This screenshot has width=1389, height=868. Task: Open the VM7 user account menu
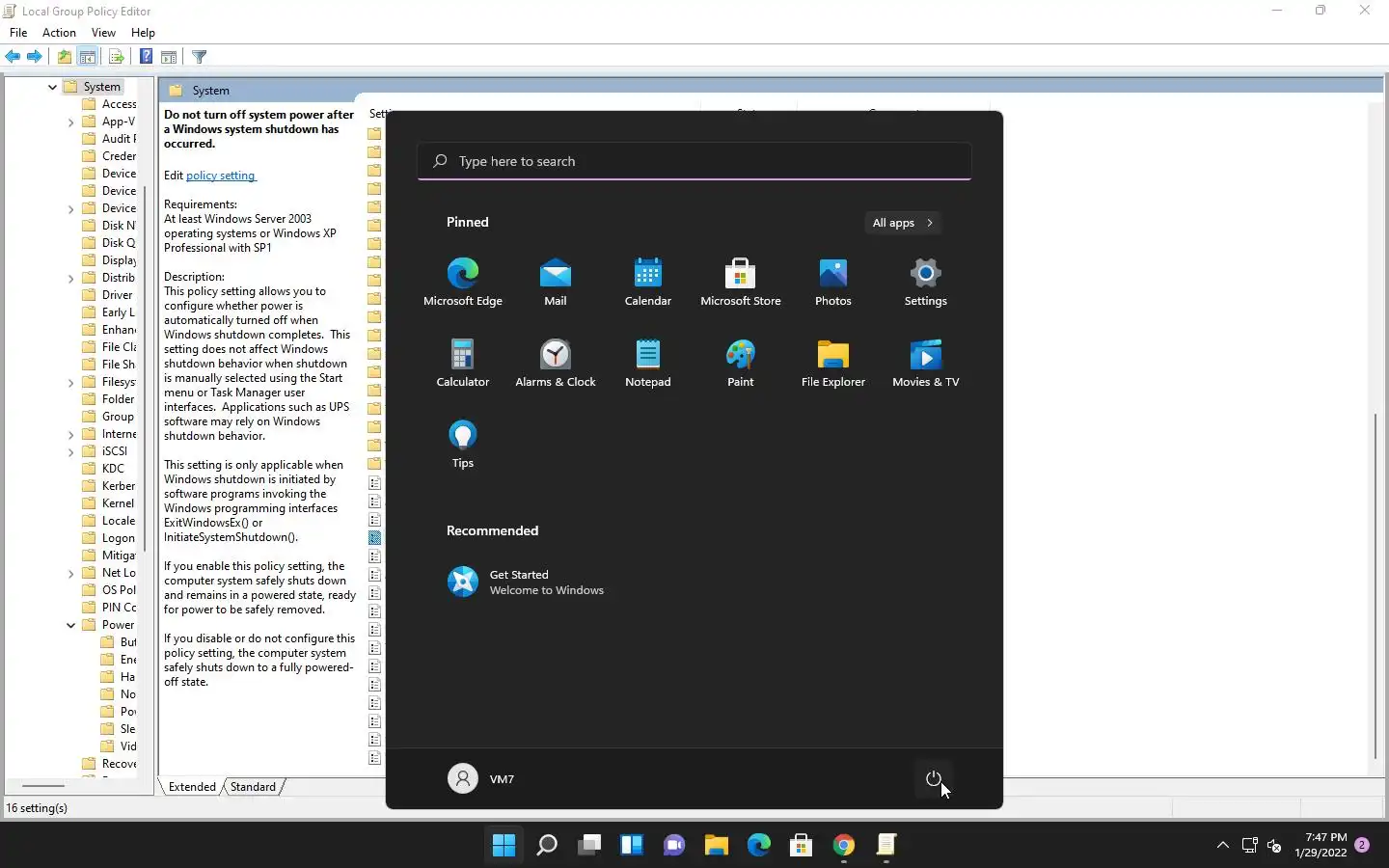click(481, 778)
